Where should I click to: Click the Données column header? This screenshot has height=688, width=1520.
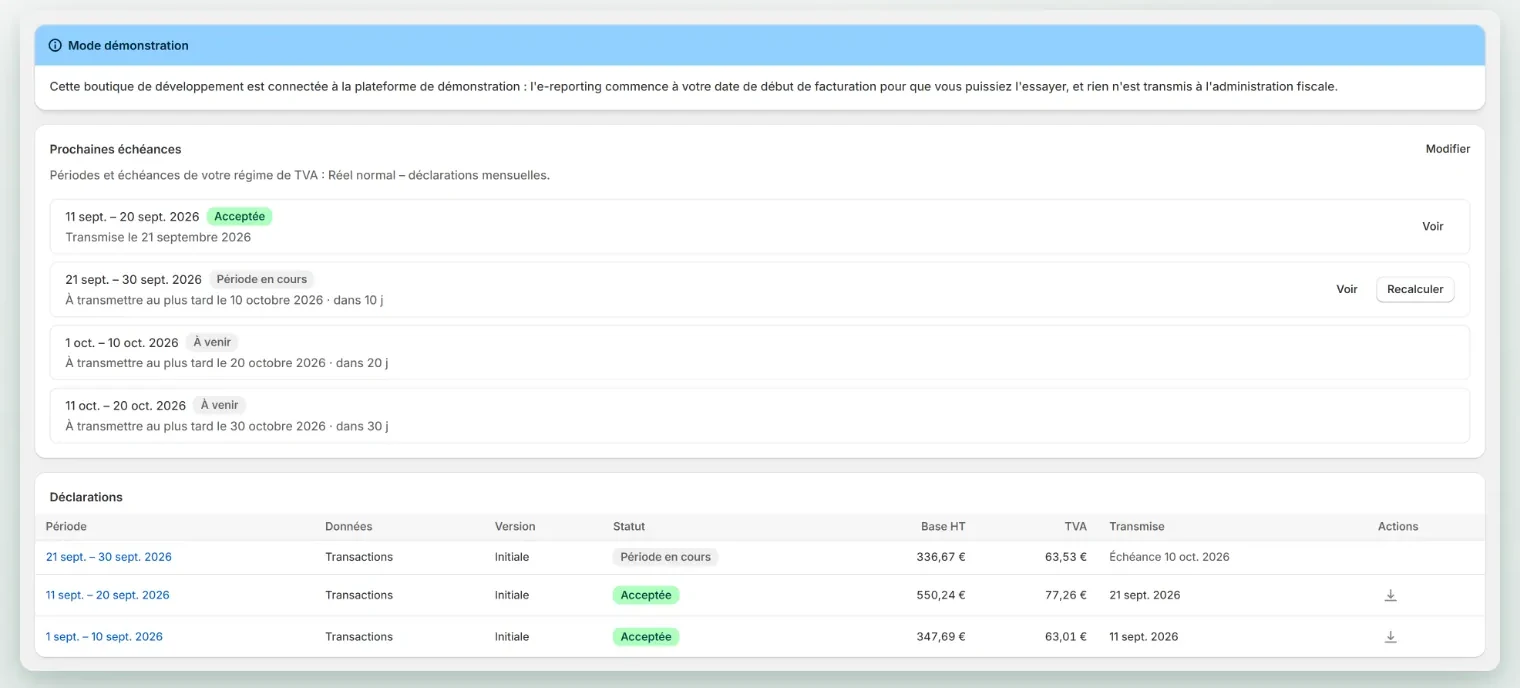coord(349,526)
